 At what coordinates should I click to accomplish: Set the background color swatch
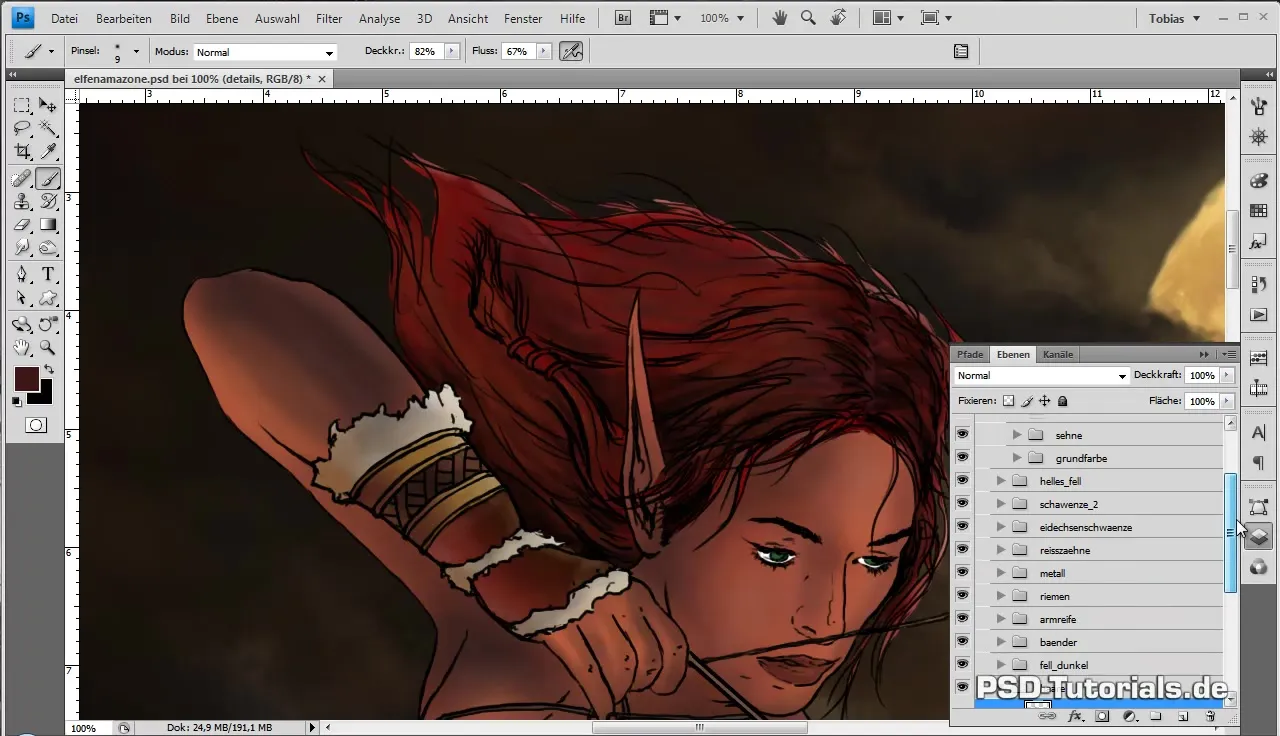point(43,396)
